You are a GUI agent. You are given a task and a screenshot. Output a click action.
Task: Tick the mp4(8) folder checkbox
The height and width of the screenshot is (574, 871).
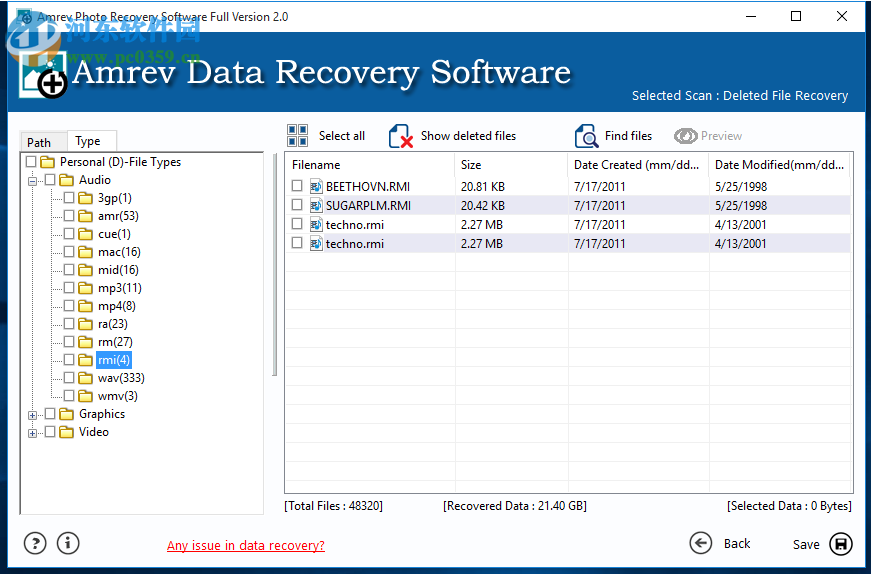69,306
